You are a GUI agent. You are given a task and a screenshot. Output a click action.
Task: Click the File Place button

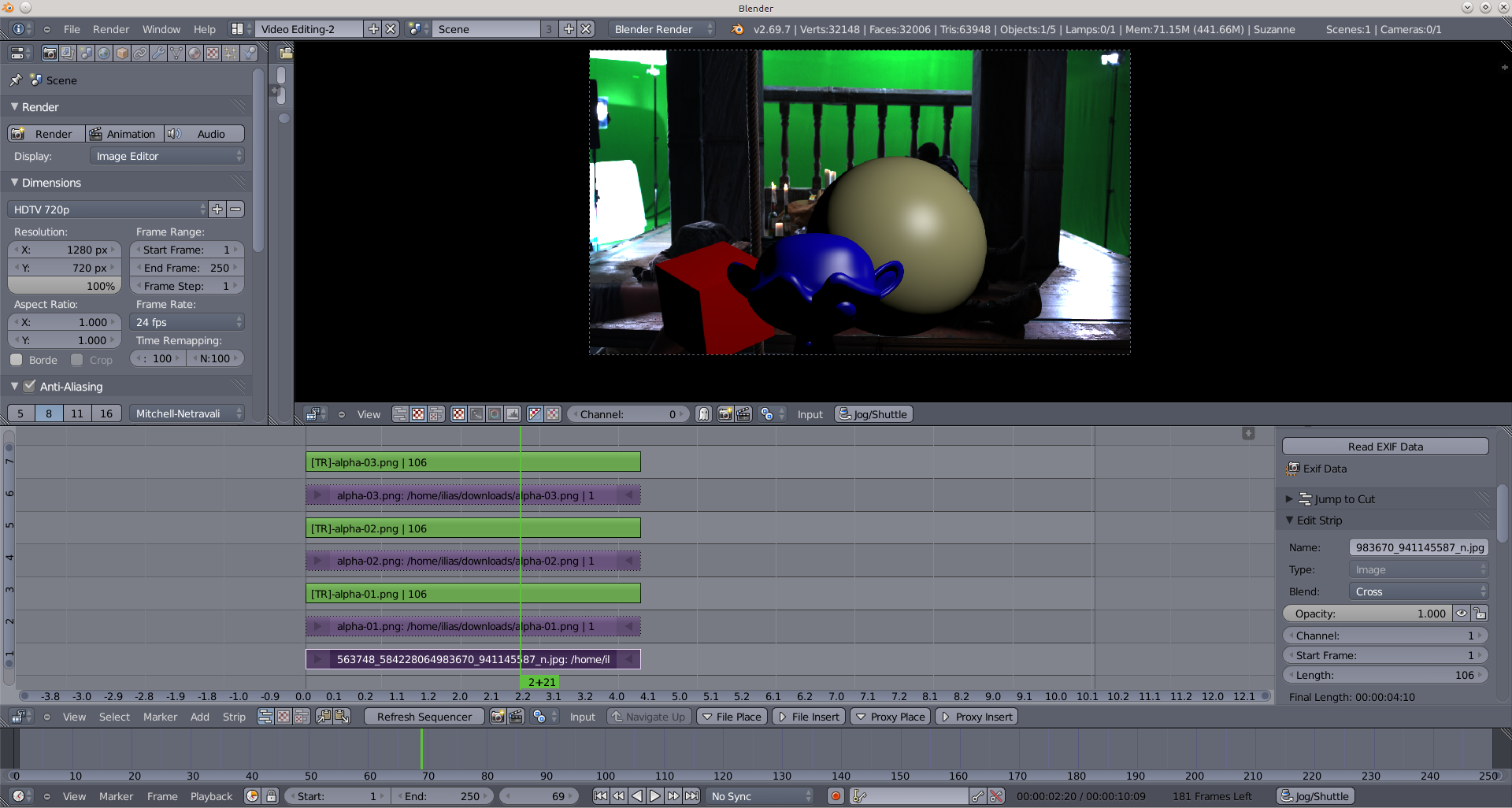coord(732,717)
